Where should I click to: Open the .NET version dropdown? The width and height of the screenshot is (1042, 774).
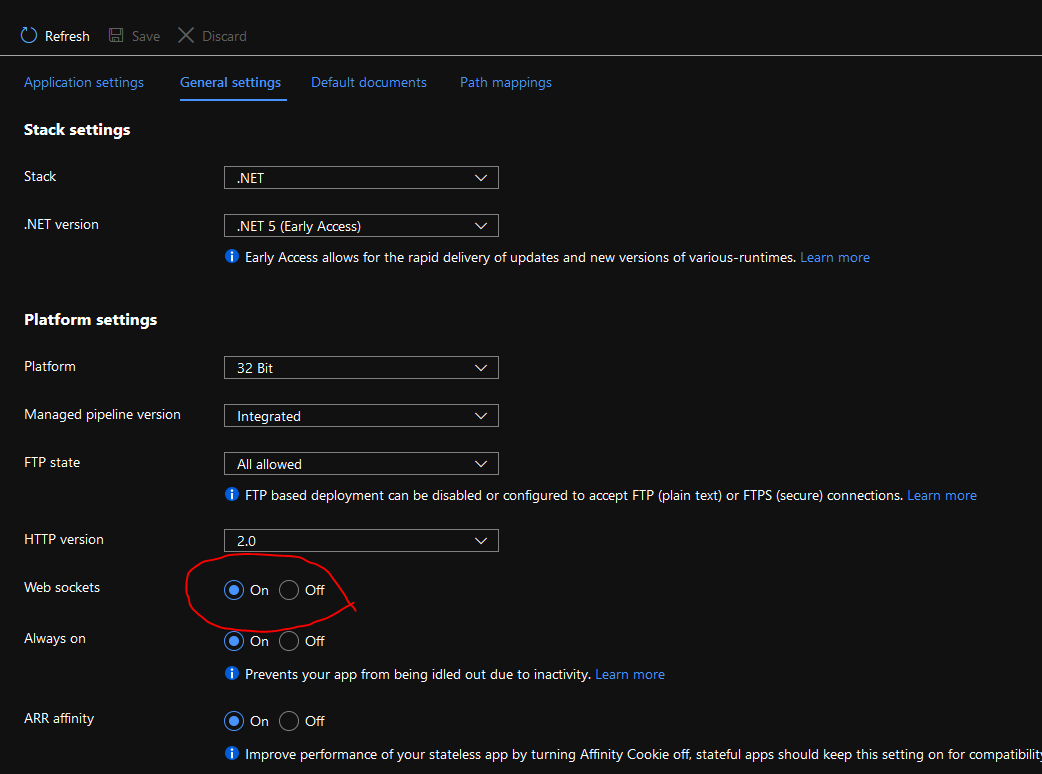pyautogui.click(x=362, y=226)
